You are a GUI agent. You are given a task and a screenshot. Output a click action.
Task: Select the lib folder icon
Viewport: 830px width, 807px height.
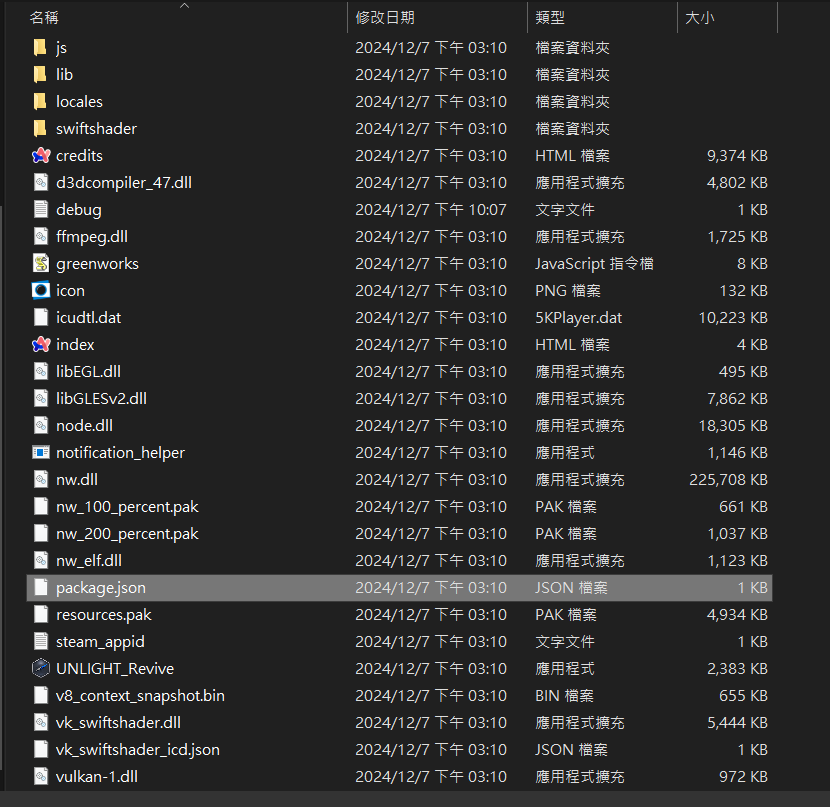[40, 75]
